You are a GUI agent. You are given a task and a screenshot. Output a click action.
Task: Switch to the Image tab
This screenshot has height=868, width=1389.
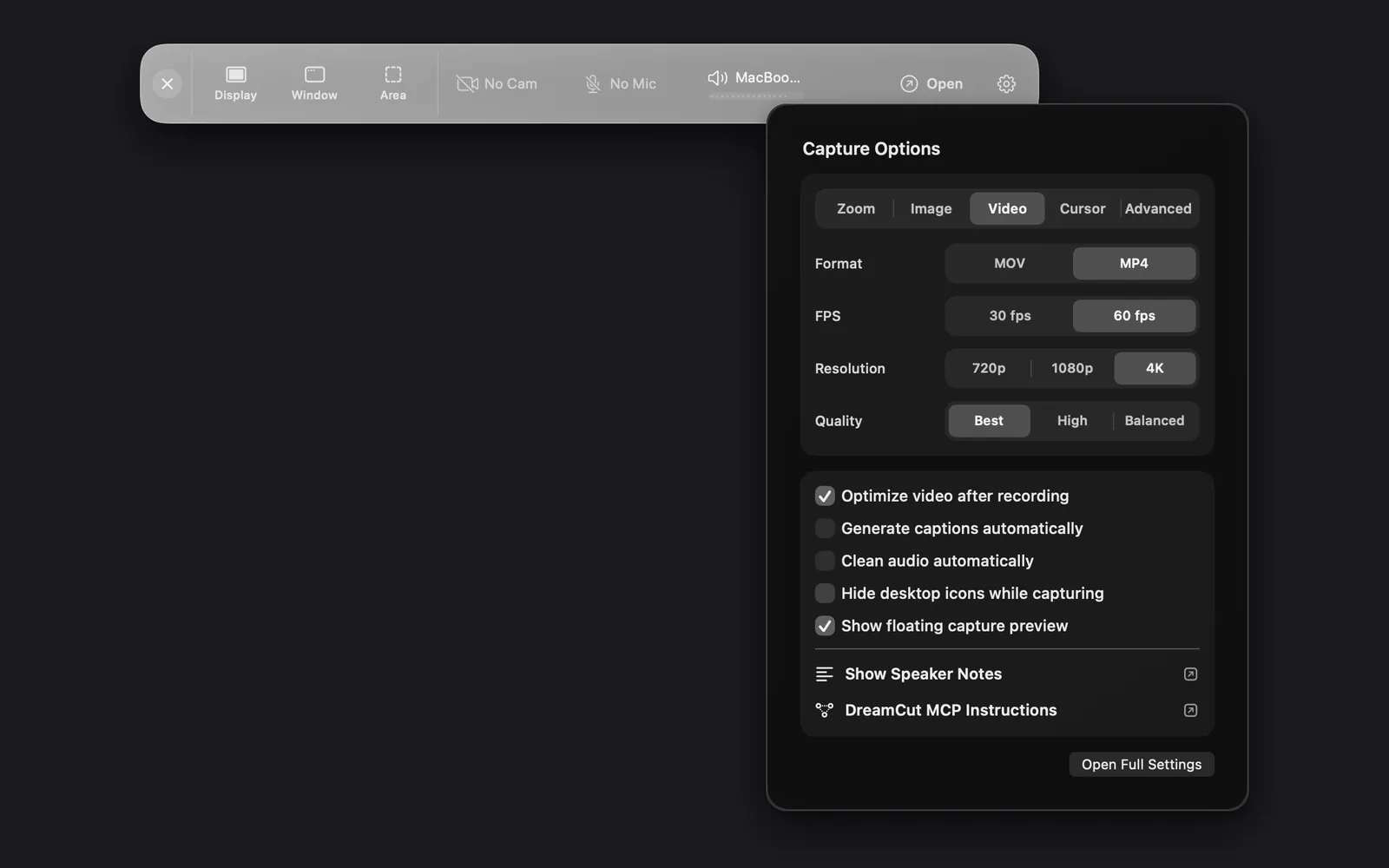pos(931,208)
